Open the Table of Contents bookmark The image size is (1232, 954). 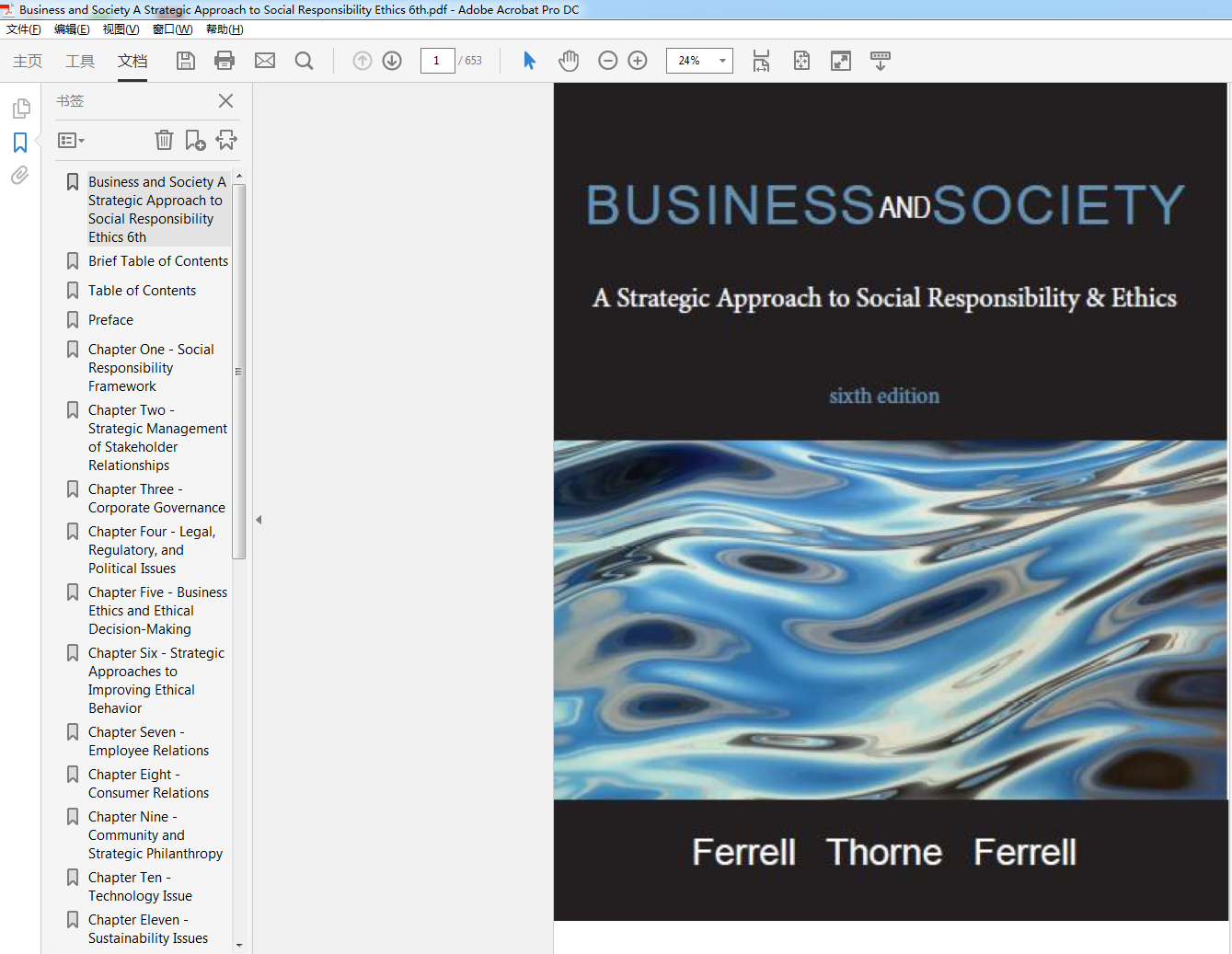pyautogui.click(x=142, y=291)
